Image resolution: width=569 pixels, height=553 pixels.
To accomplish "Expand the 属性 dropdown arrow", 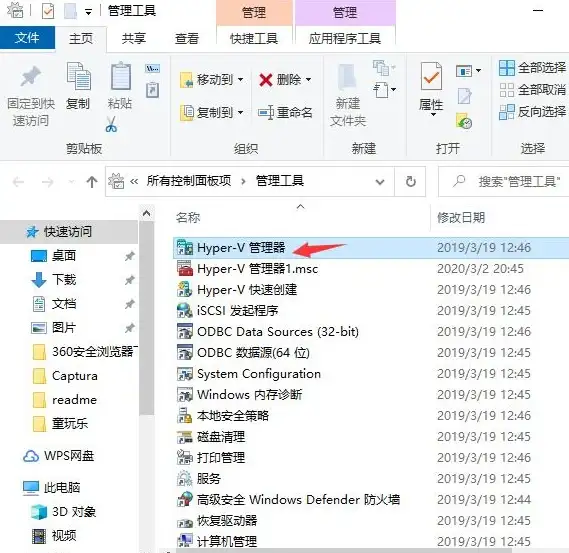I will 433,115.
